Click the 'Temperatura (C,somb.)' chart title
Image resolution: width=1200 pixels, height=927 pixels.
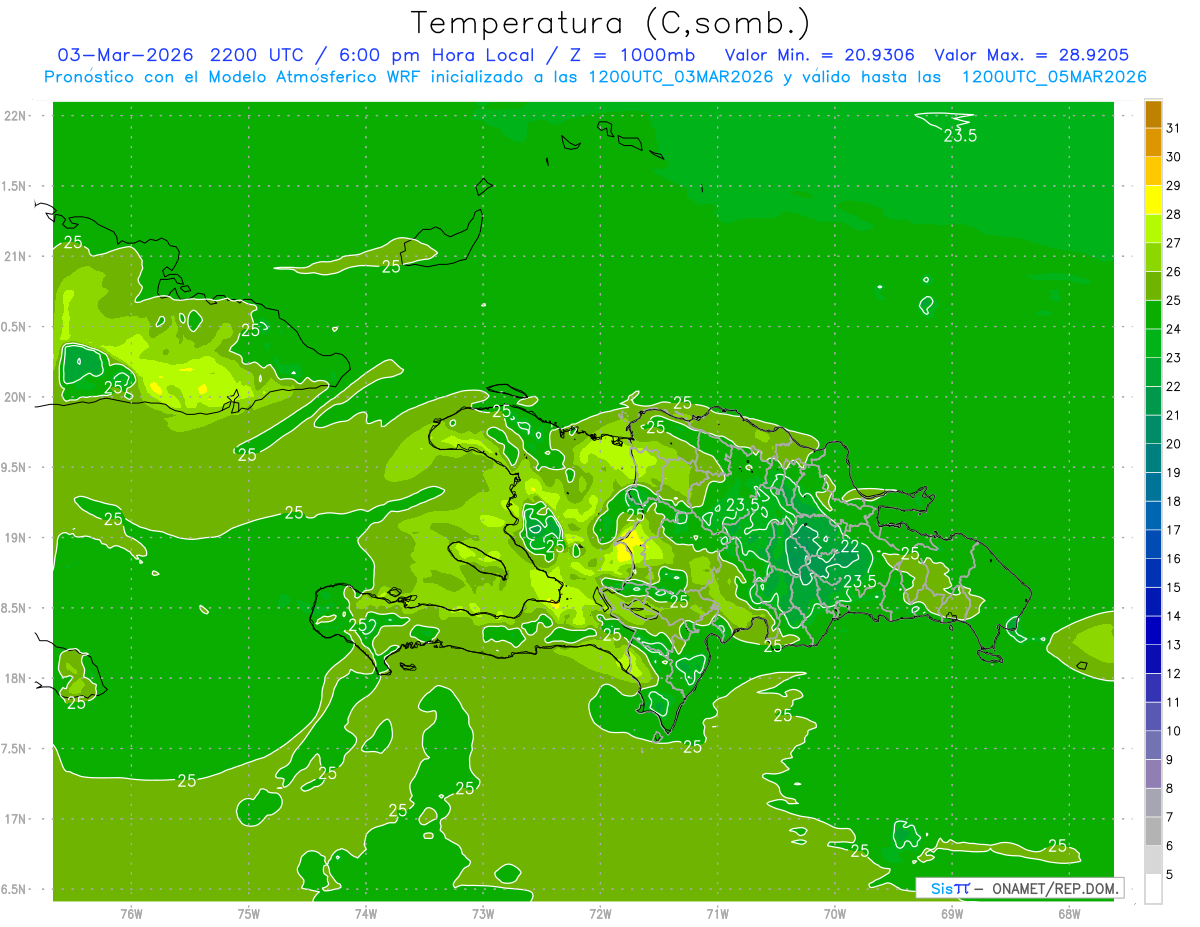coord(611,23)
